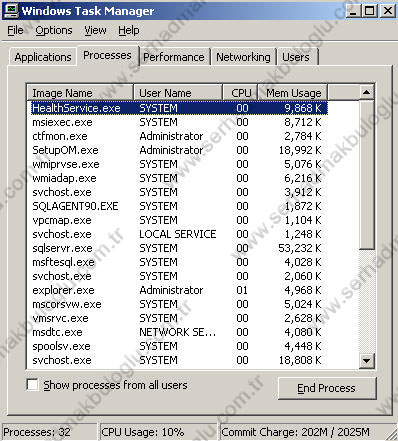Open the Networking tab
The width and height of the screenshot is (398, 441).
pos(243,57)
